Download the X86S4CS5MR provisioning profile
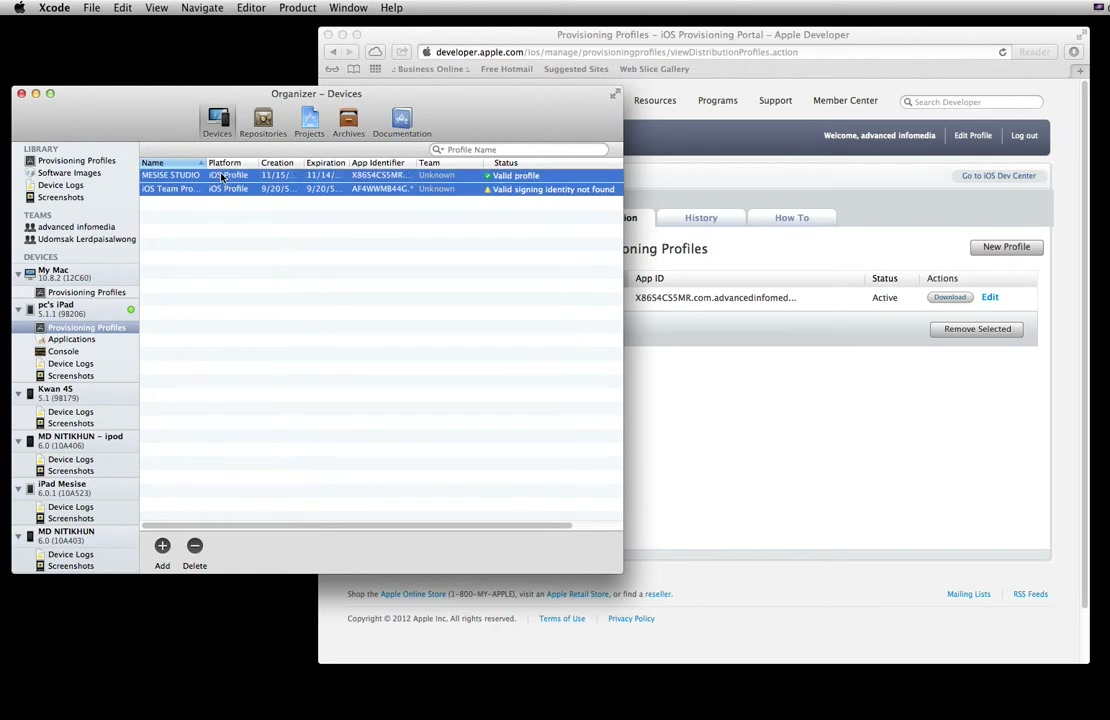 point(949,297)
